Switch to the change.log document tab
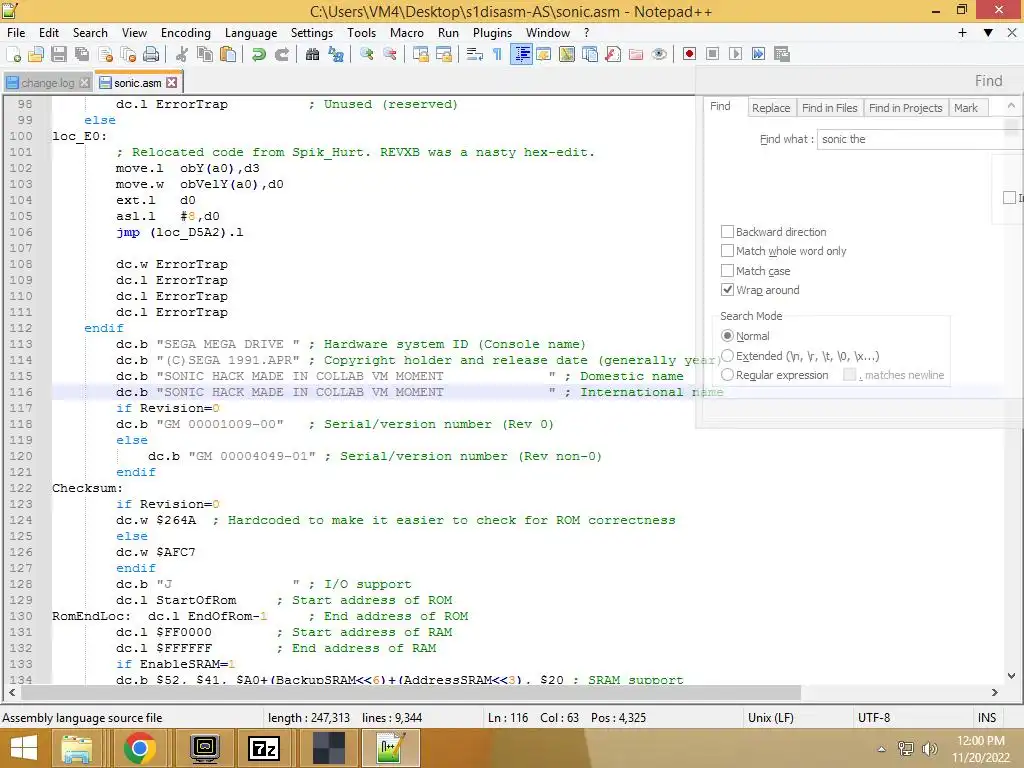Screen dimensions: 1024x768 pyautogui.click(x=47, y=83)
